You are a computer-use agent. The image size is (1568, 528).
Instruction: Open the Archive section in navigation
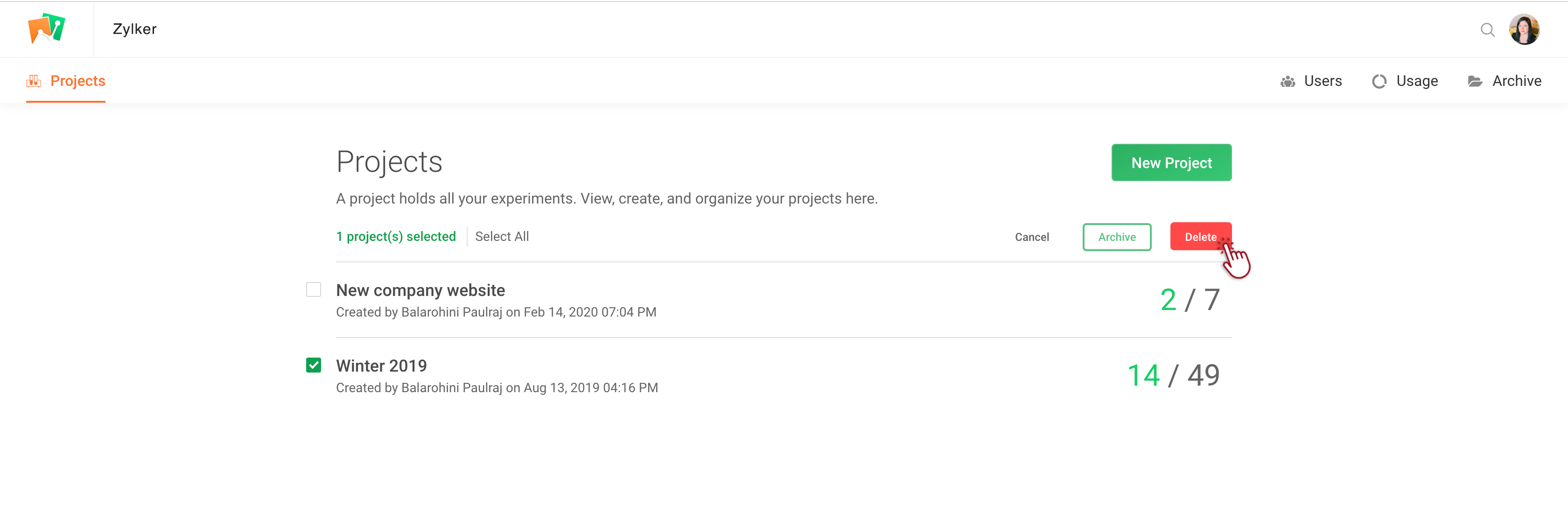(1516, 81)
